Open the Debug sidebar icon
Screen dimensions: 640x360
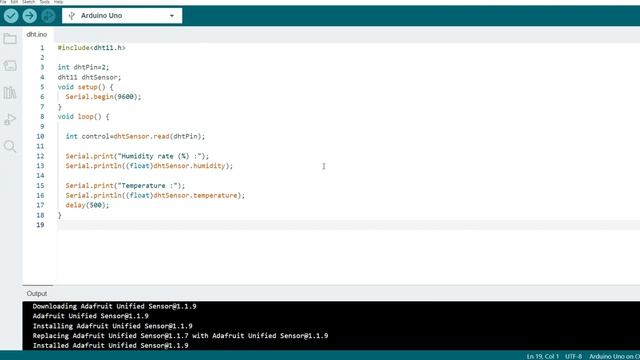(x=10, y=120)
